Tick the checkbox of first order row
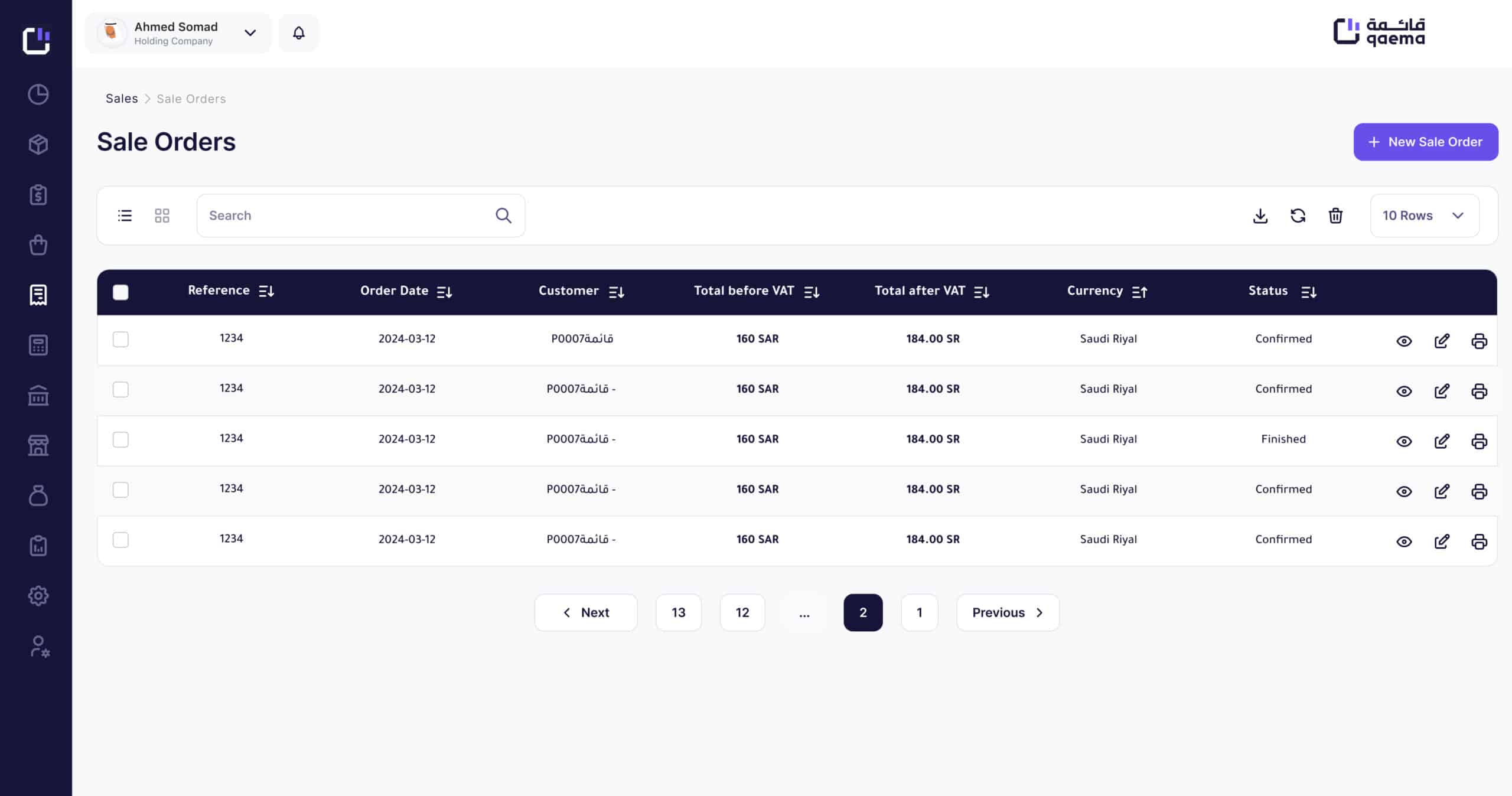Image resolution: width=1512 pixels, height=796 pixels. (120, 339)
